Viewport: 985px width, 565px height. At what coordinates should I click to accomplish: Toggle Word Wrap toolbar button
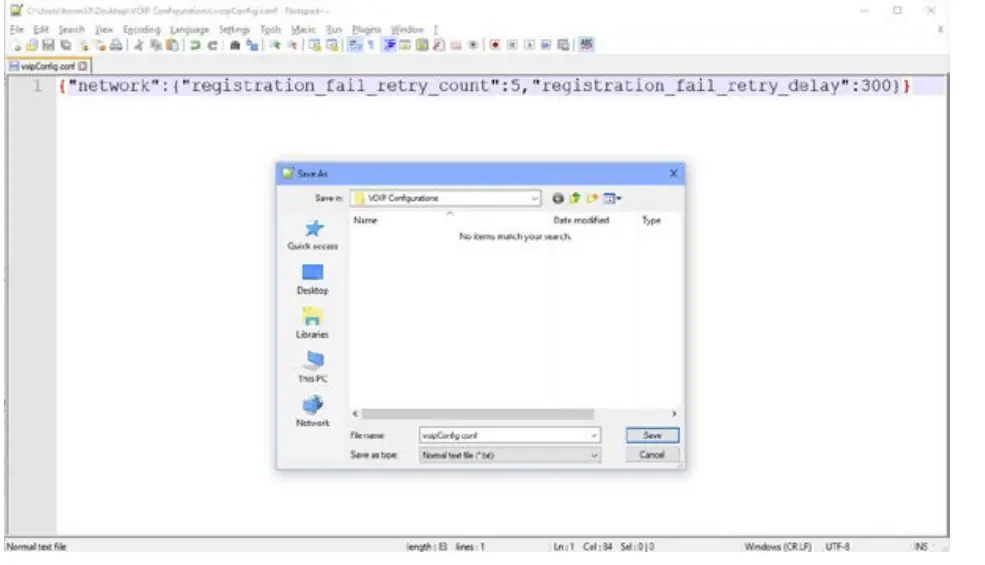[355, 45]
